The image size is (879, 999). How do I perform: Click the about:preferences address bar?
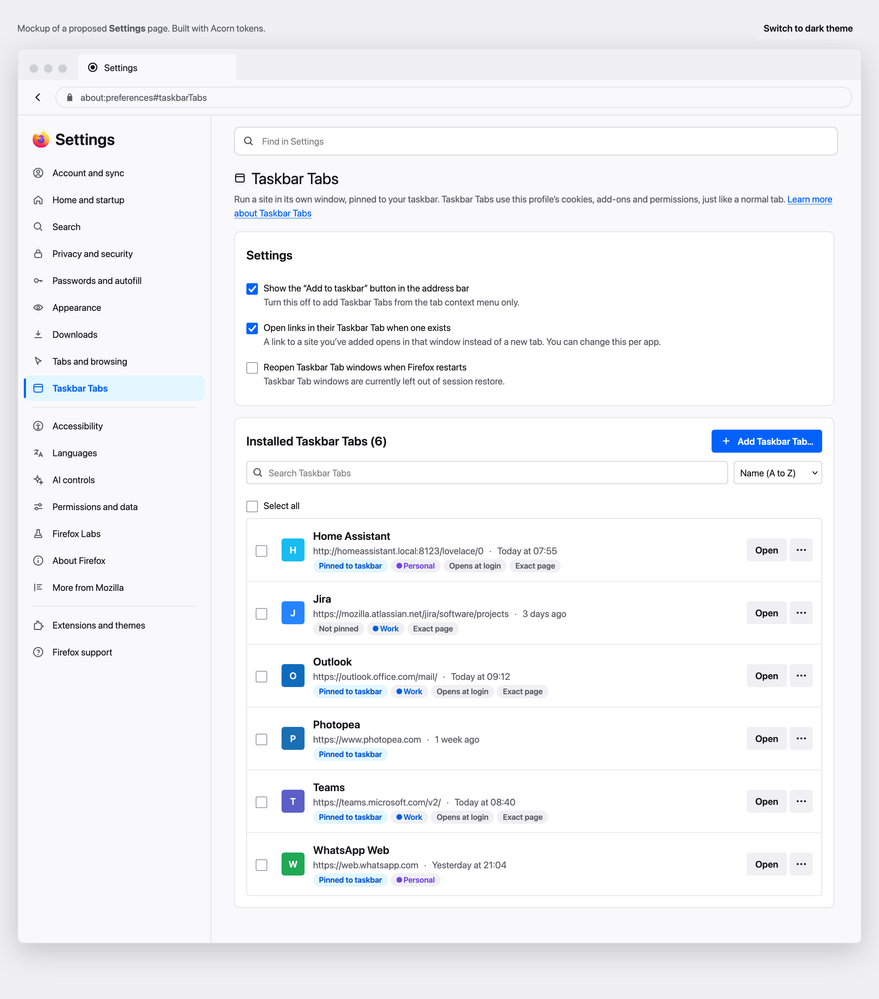click(x=454, y=97)
